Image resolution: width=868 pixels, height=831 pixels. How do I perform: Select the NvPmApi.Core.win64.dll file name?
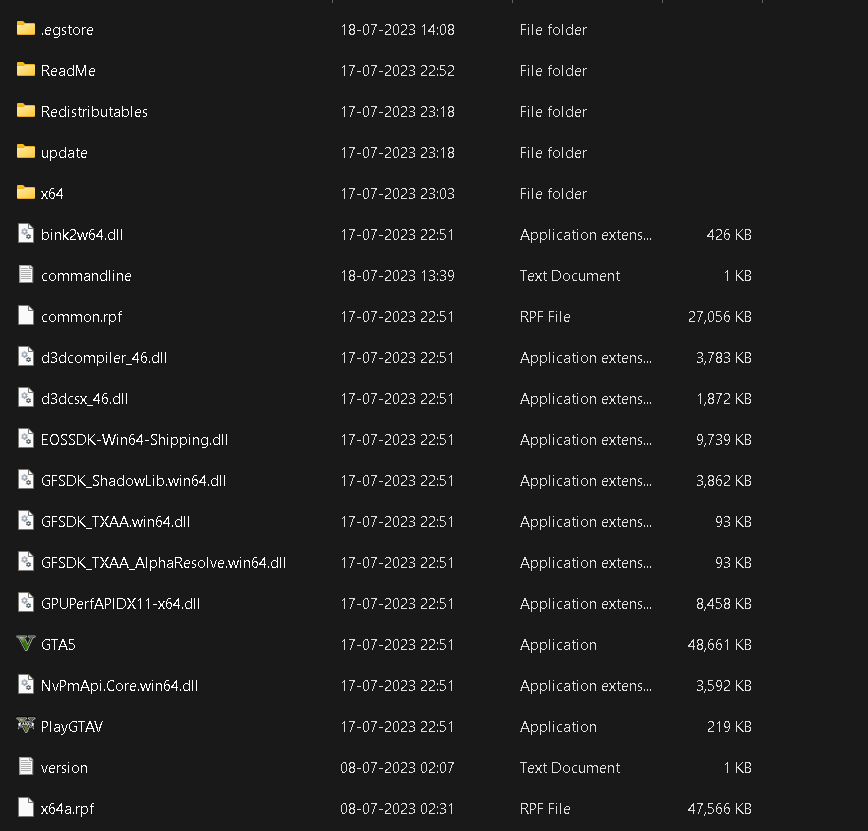(120, 686)
